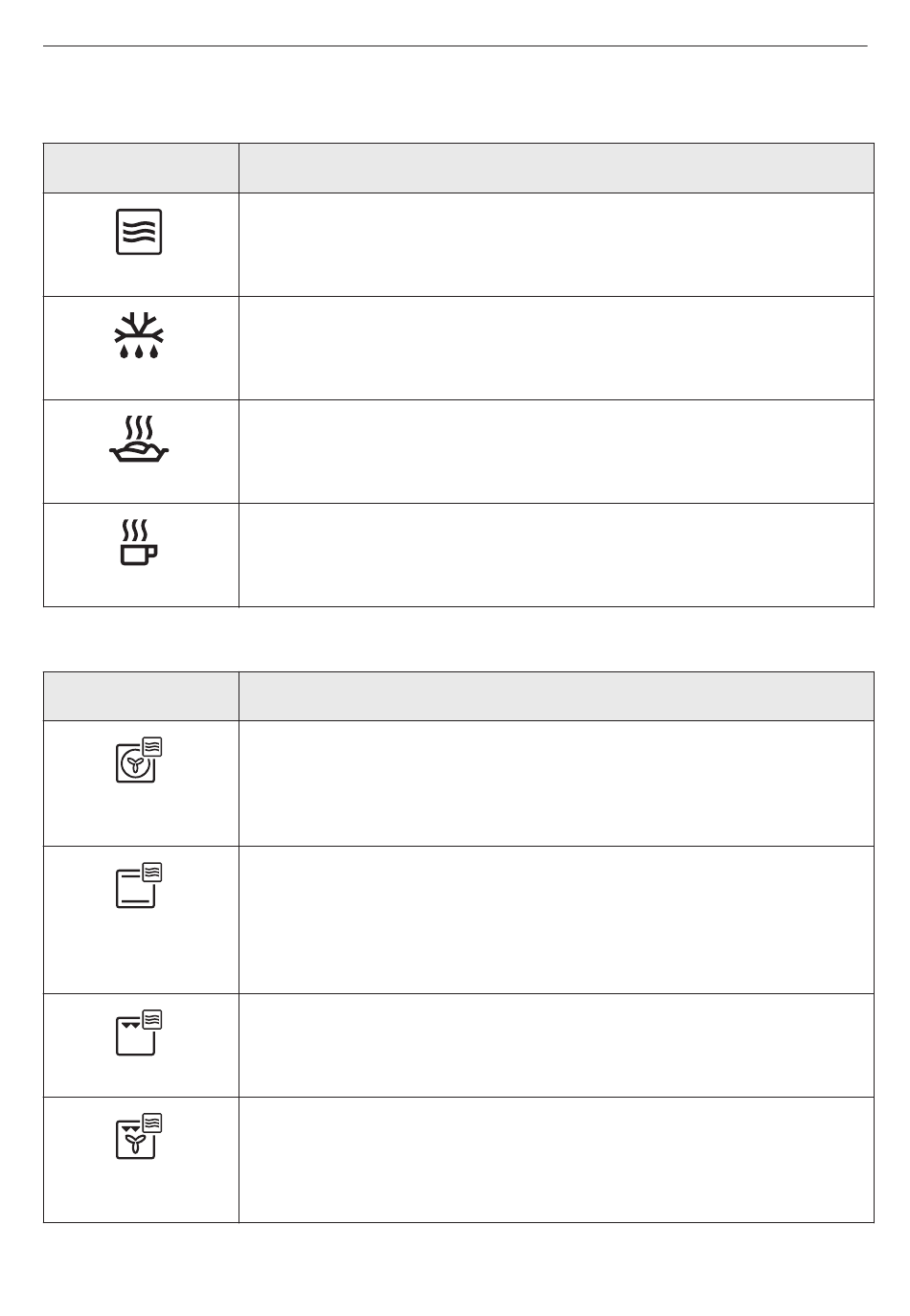Click the lower table's gray symbol column header
The height and width of the screenshot is (1316, 910).
[141, 696]
